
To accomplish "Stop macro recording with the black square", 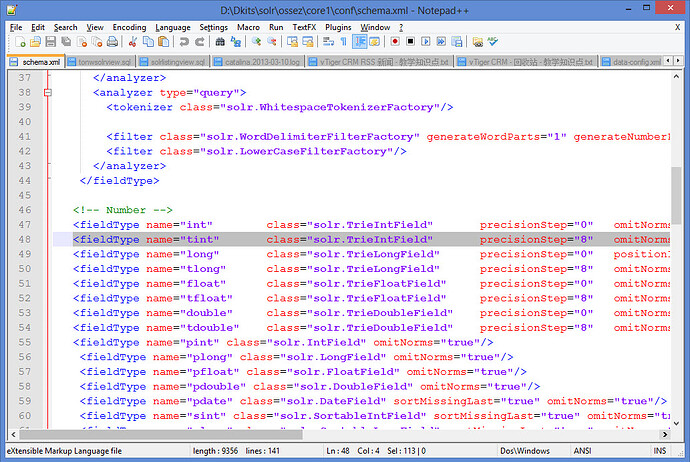I will [410, 42].
